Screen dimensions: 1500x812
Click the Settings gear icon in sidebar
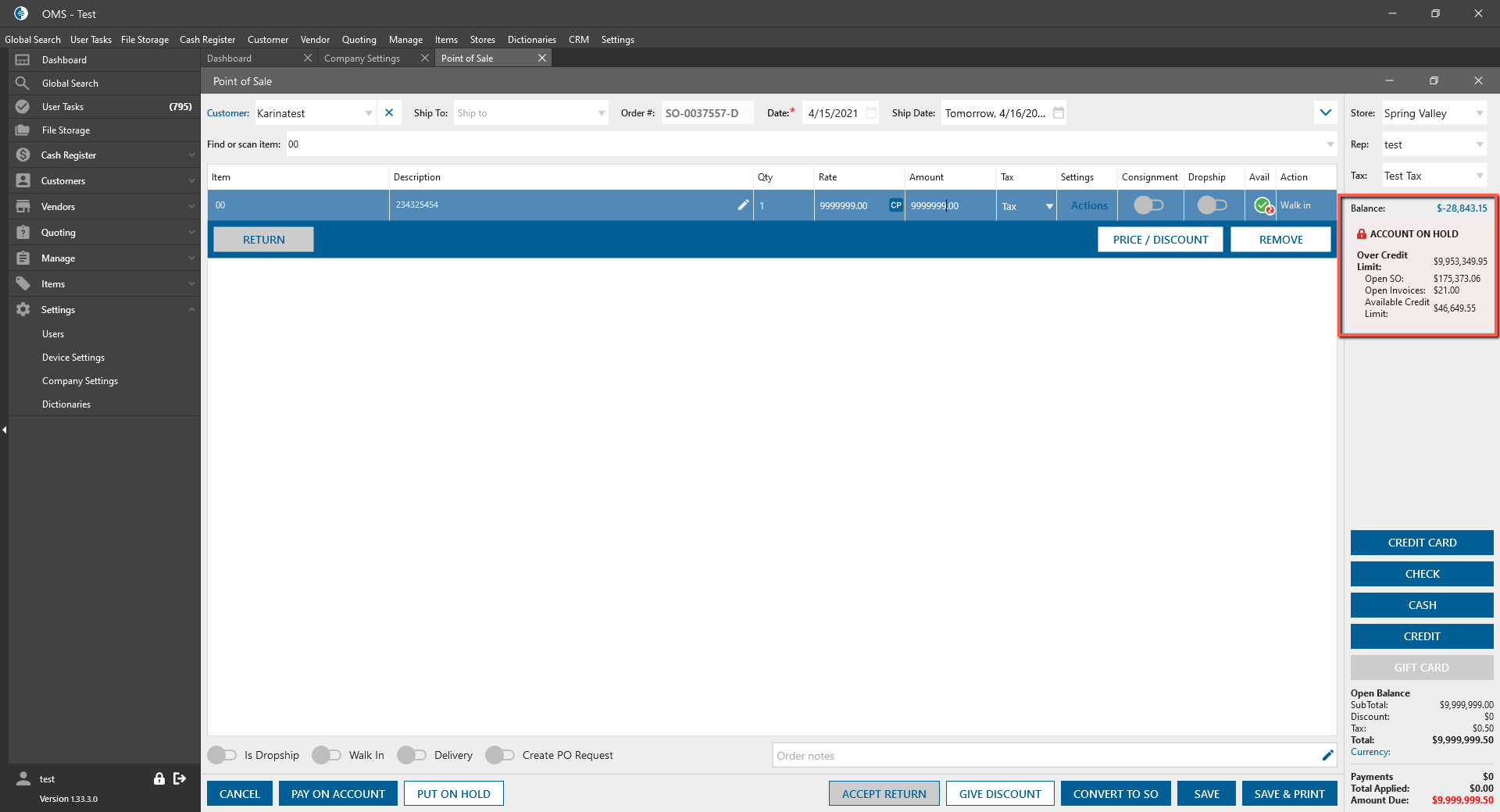(x=23, y=309)
